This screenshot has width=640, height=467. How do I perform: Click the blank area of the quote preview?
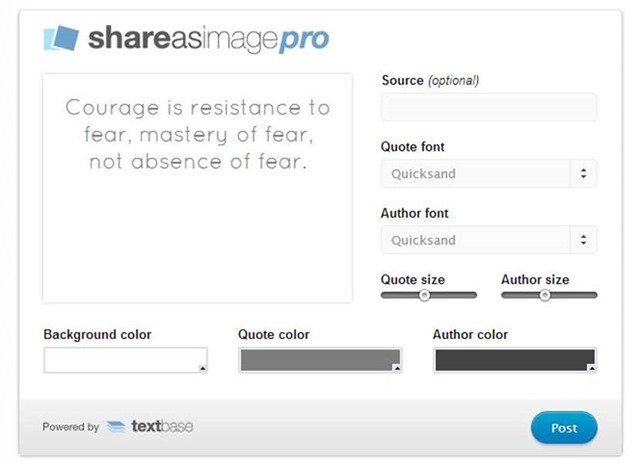[x=197, y=240]
